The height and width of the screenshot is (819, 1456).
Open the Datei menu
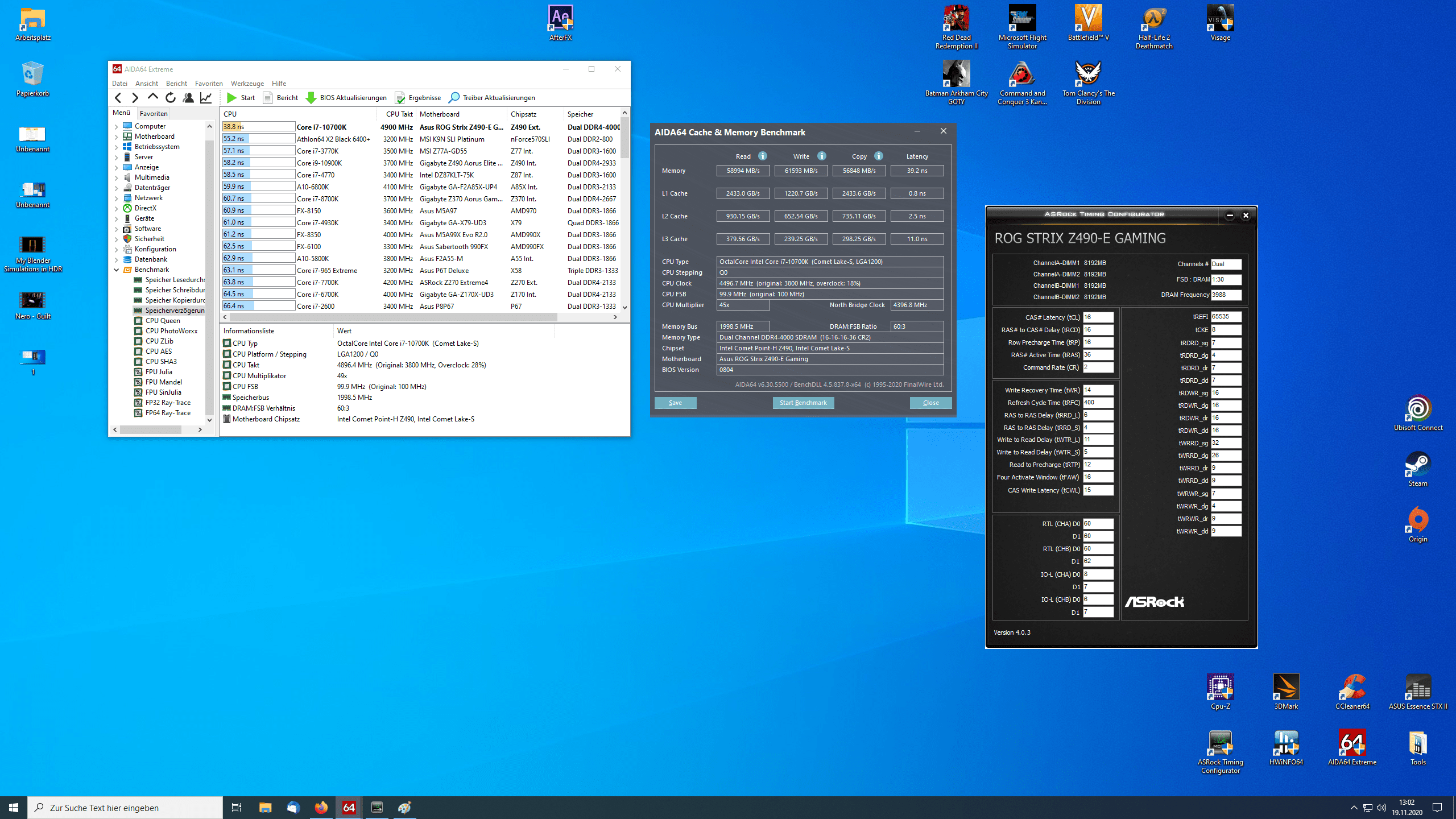pos(119,83)
